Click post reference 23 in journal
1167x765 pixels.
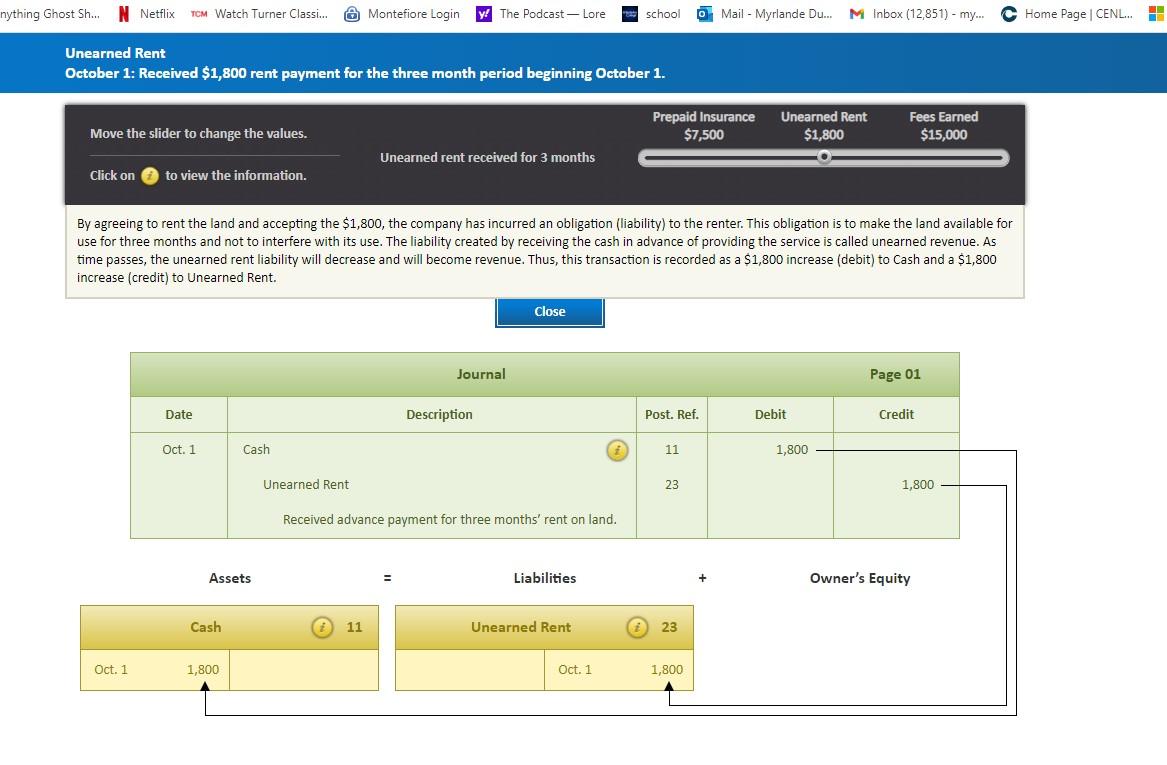coord(671,484)
